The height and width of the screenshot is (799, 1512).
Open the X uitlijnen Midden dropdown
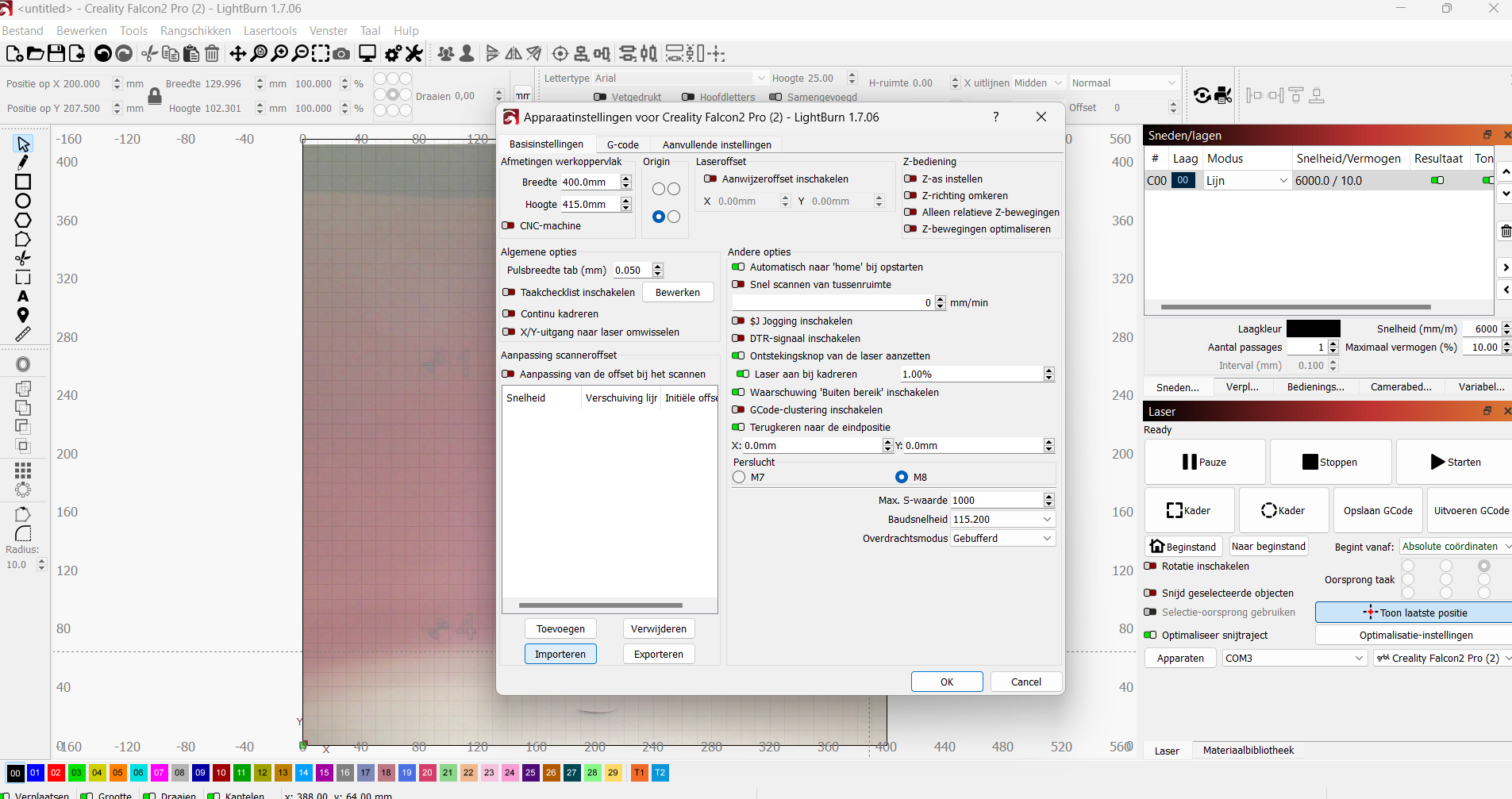(x=1039, y=83)
